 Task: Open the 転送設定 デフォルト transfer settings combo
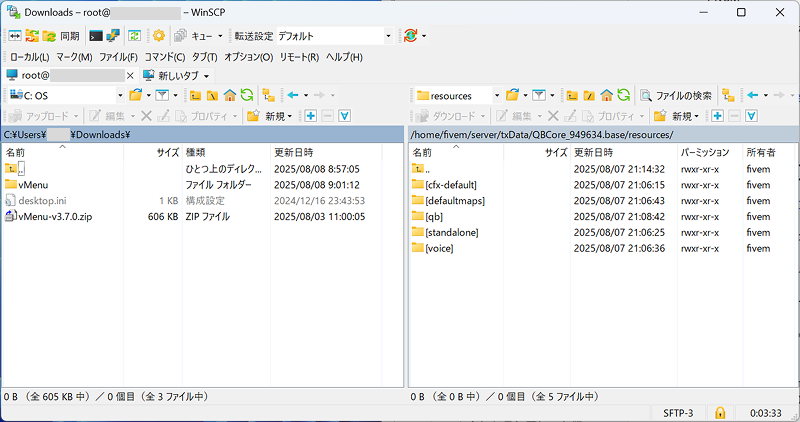coord(334,36)
